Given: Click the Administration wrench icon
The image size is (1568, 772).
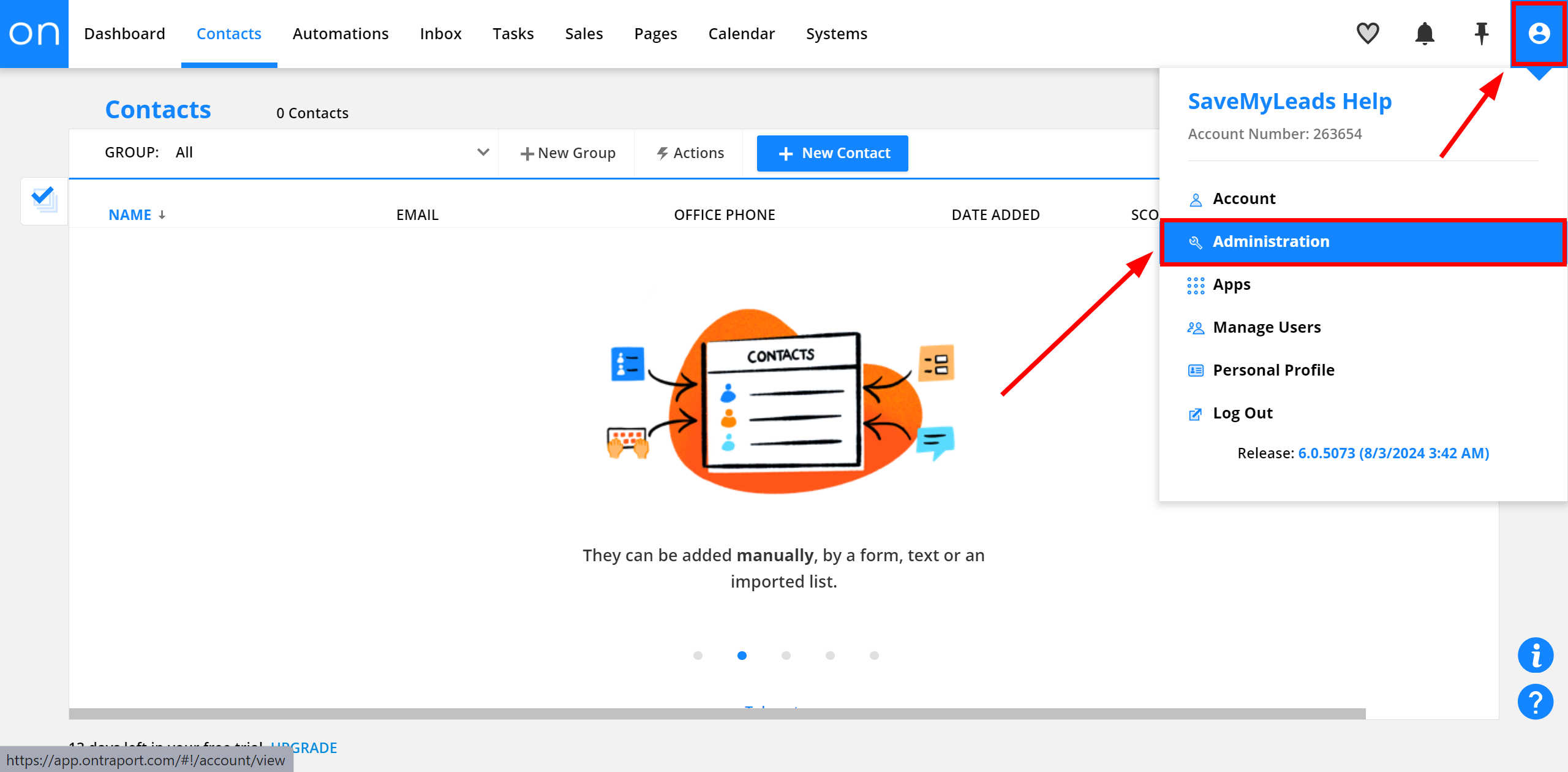Looking at the screenshot, I should [x=1195, y=242].
